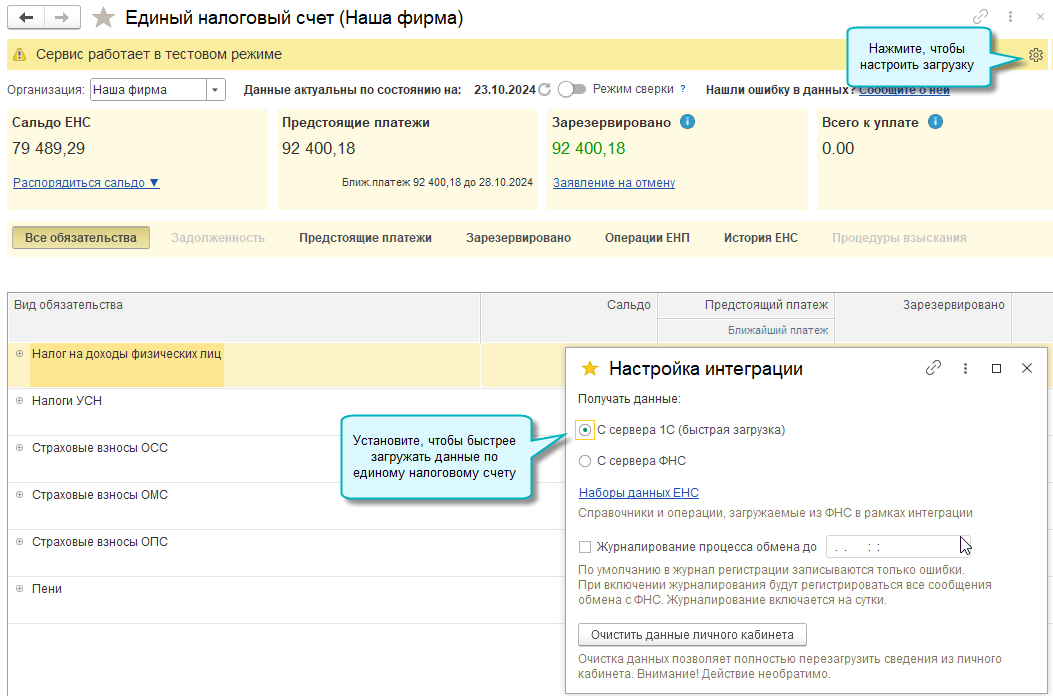Image resolution: width=1053 pixels, height=696 pixels.
Task: Go forward with the right arrow button
Action: pos(62,18)
